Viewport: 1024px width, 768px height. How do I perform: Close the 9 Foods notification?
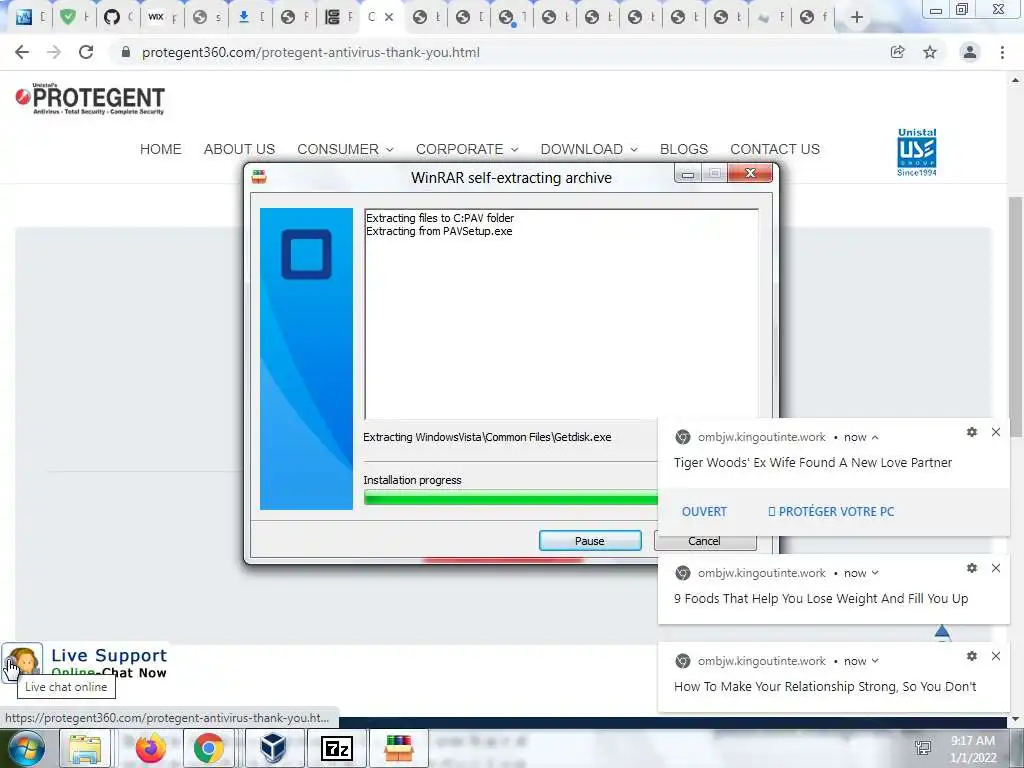tap(996, 568)
